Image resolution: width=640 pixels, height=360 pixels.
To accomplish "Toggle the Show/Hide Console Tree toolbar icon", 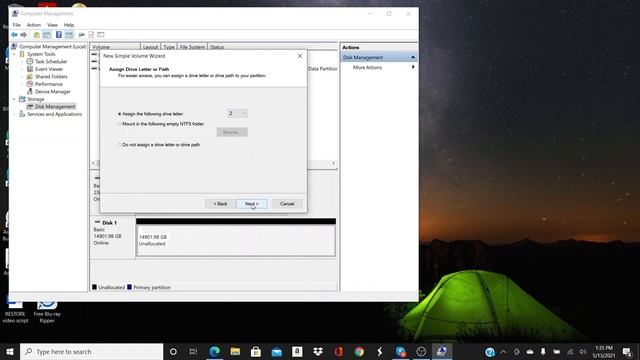I will pos(47,35).
